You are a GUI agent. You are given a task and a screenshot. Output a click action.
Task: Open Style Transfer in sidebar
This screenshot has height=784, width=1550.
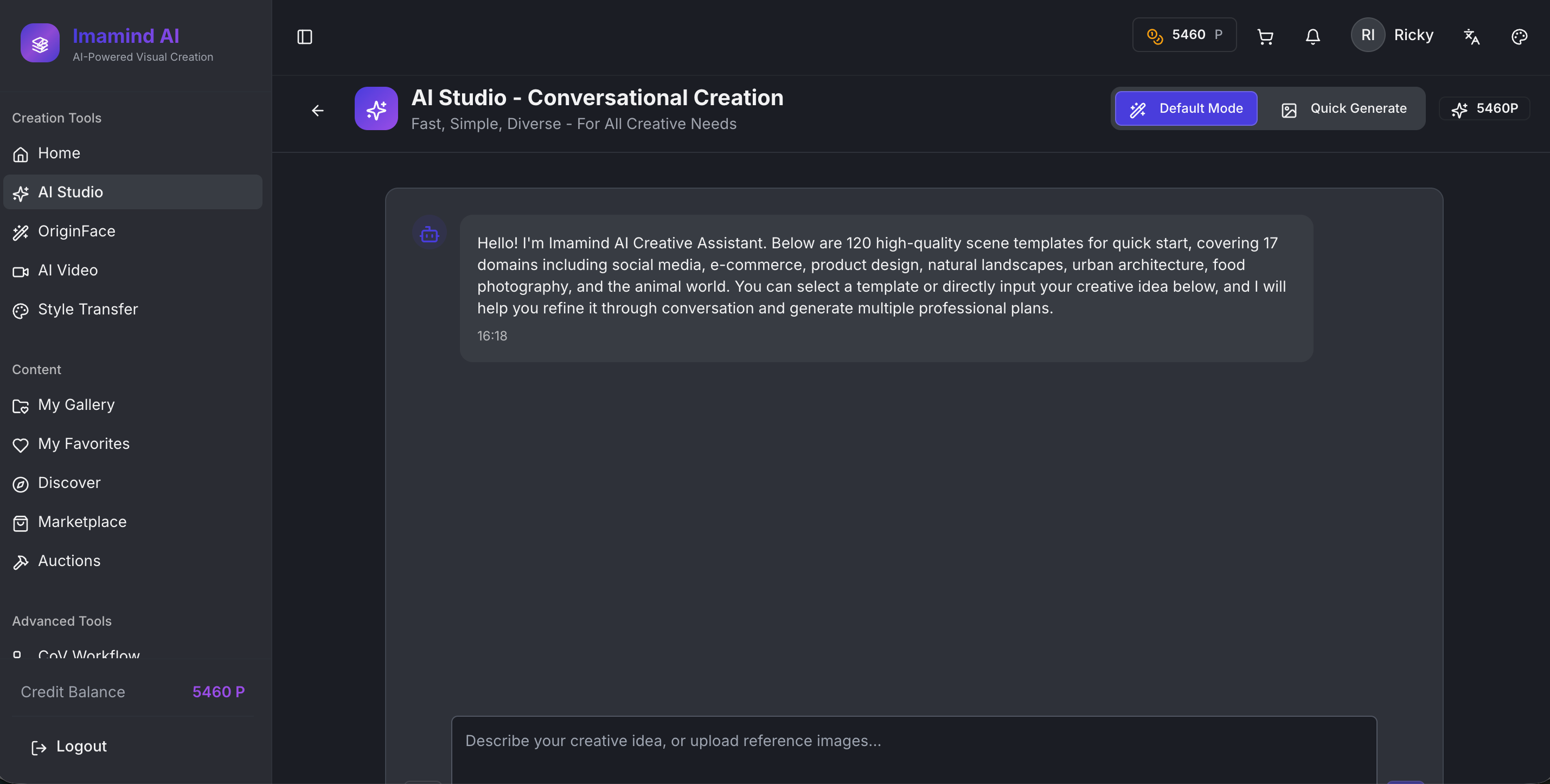(88, 309)
